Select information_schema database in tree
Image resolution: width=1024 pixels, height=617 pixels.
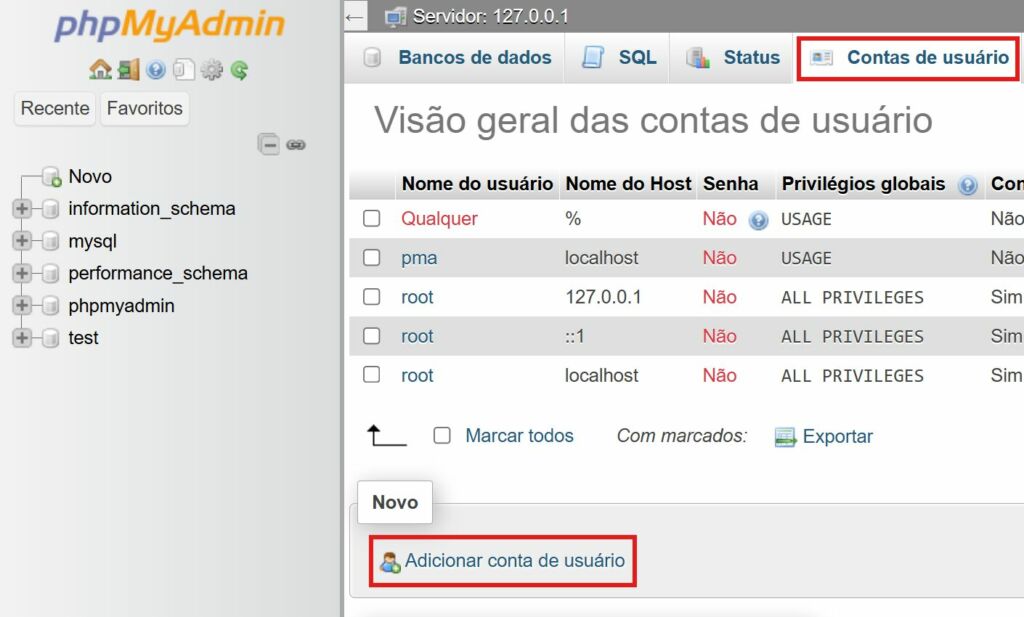click(152, 209)
